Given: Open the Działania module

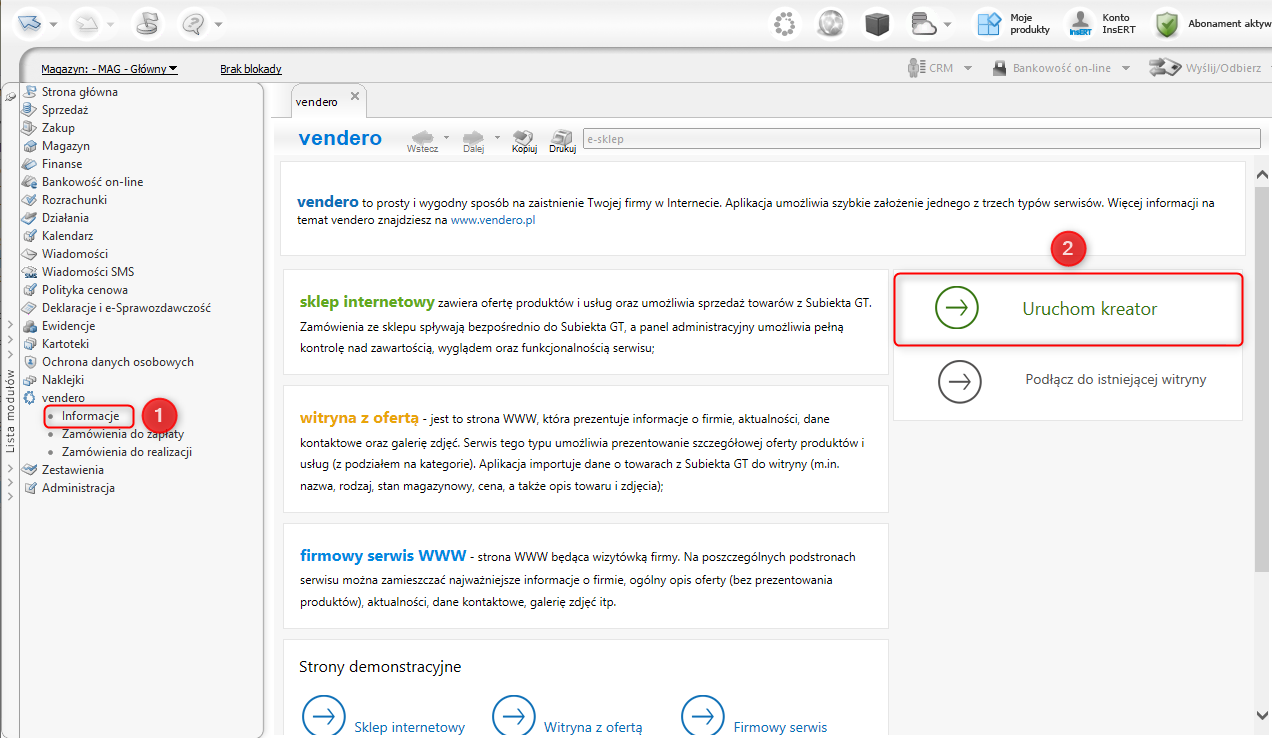Looking at the screenshot, I should [x=65, y=218].
